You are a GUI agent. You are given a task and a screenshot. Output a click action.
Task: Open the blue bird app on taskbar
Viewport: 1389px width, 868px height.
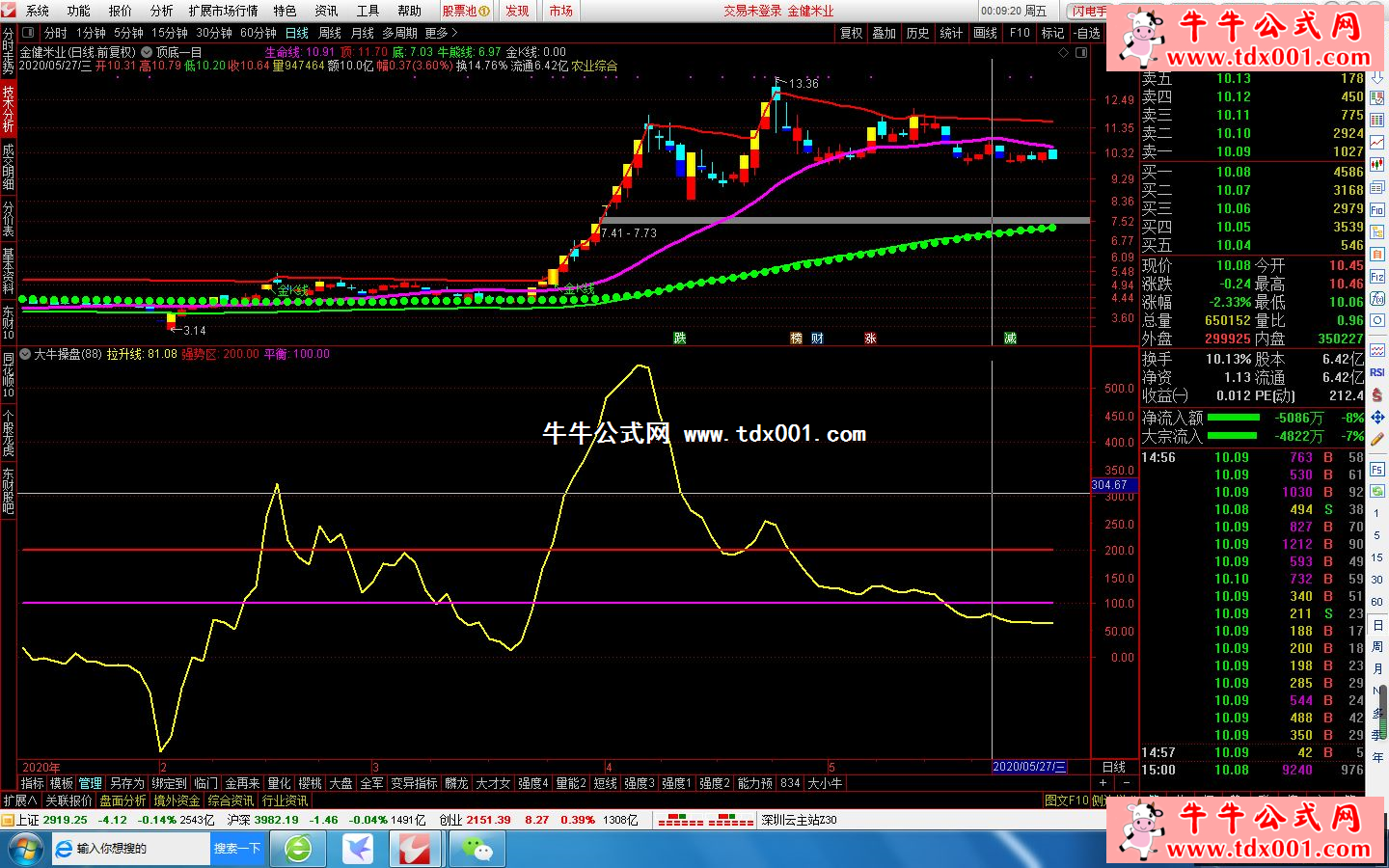click(358, 849)
